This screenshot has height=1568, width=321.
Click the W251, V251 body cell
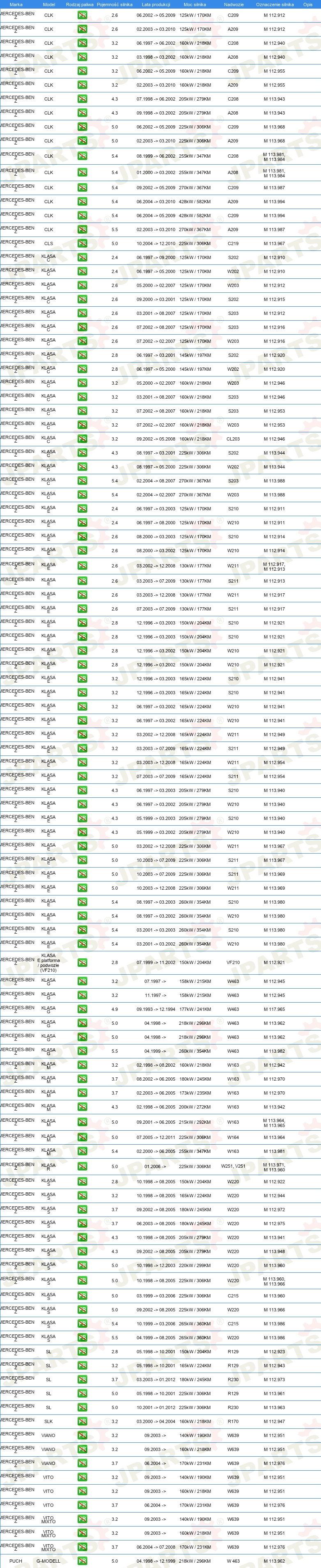pyautogui.click(x=233, y=1166)
